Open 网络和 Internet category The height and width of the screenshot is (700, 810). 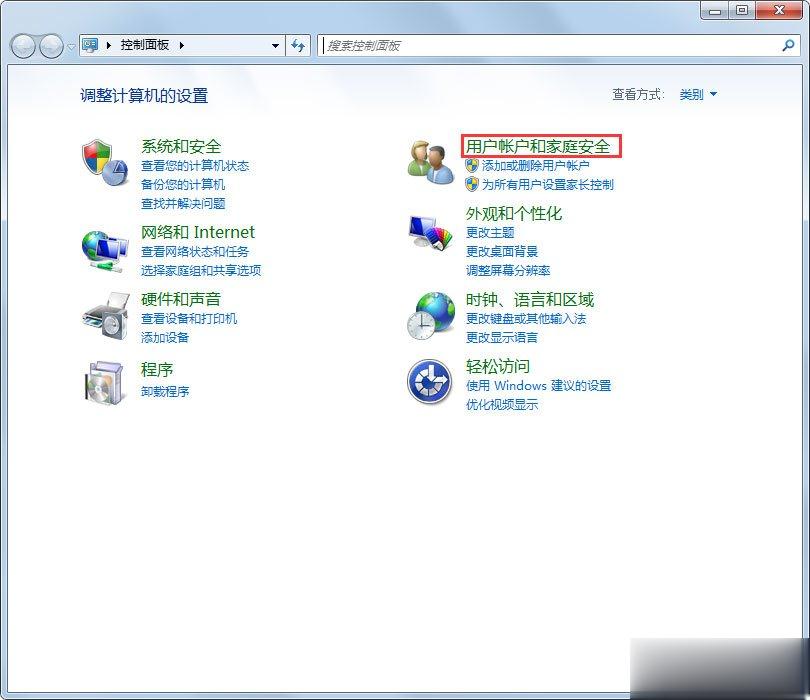click(198, 232)
